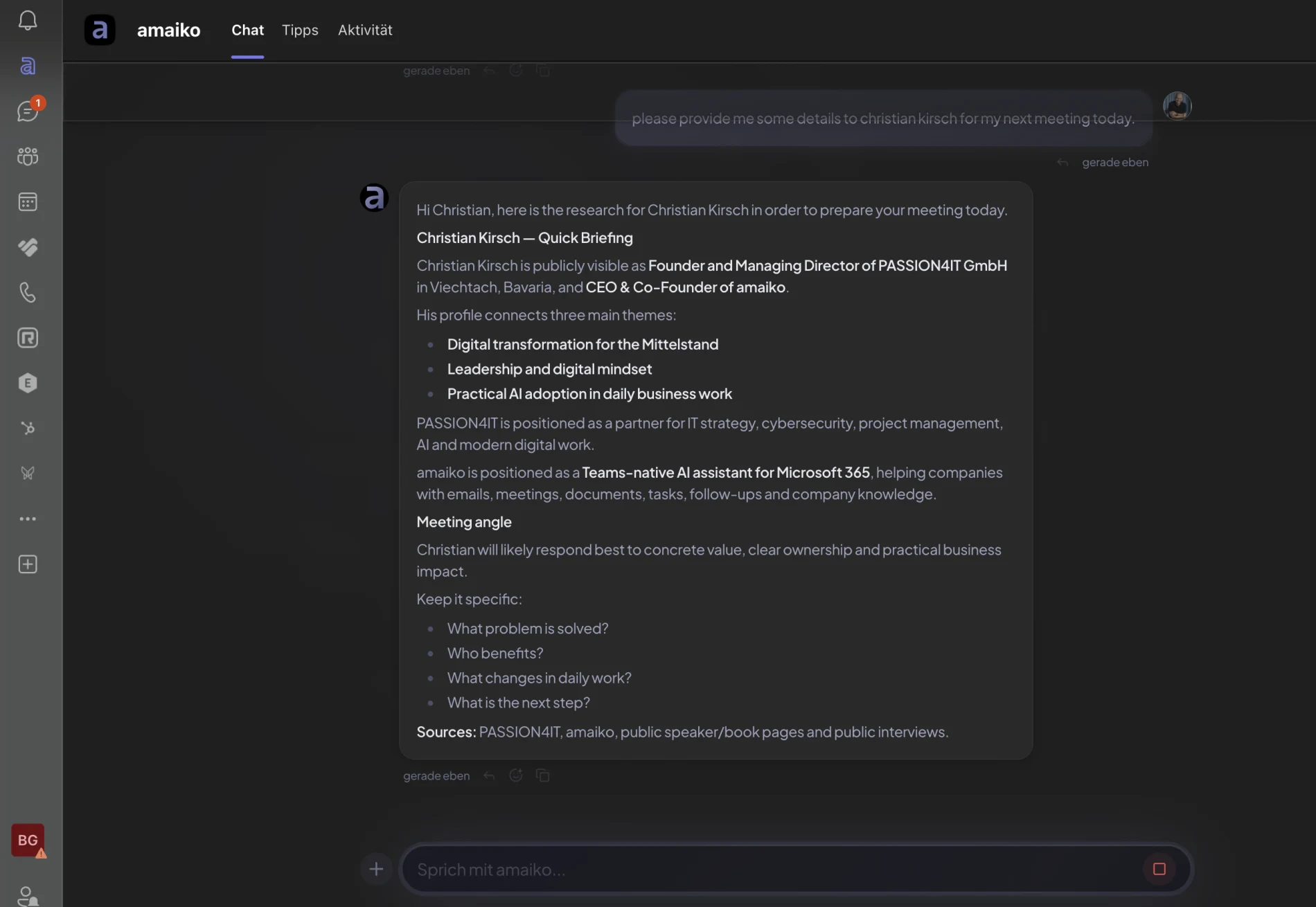Open the Calls phone icon
Screen dimensions: 1316x907
(x=28, y=293)
